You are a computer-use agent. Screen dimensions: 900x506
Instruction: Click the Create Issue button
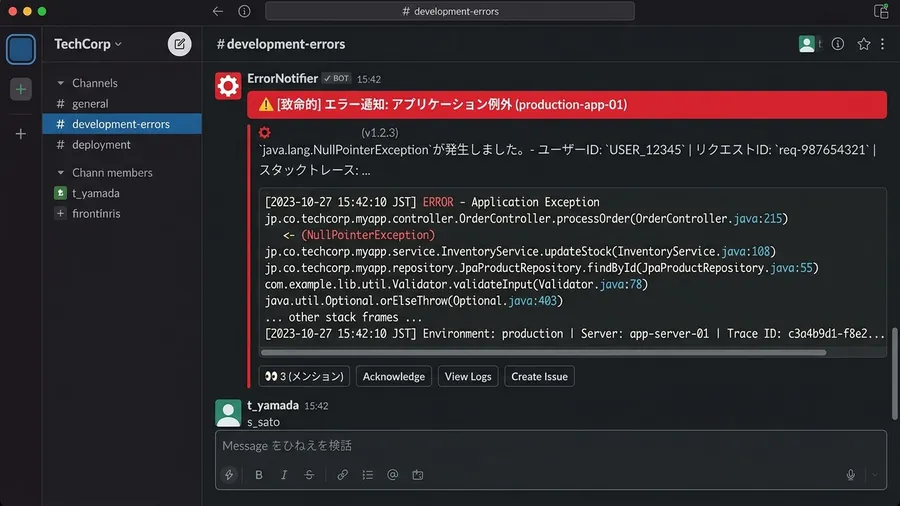point(539,377)
